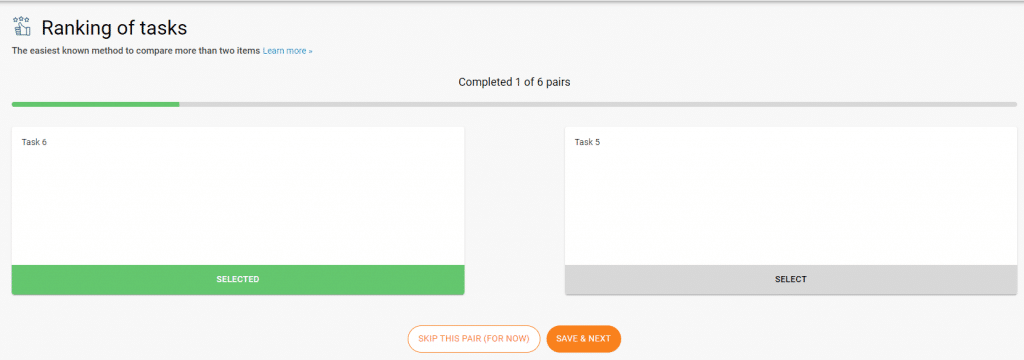The width and height of the screenshot is (1024, 360).
Task: Click the thumbs-up ranking icon beside the title
Action: pos(22,27)
